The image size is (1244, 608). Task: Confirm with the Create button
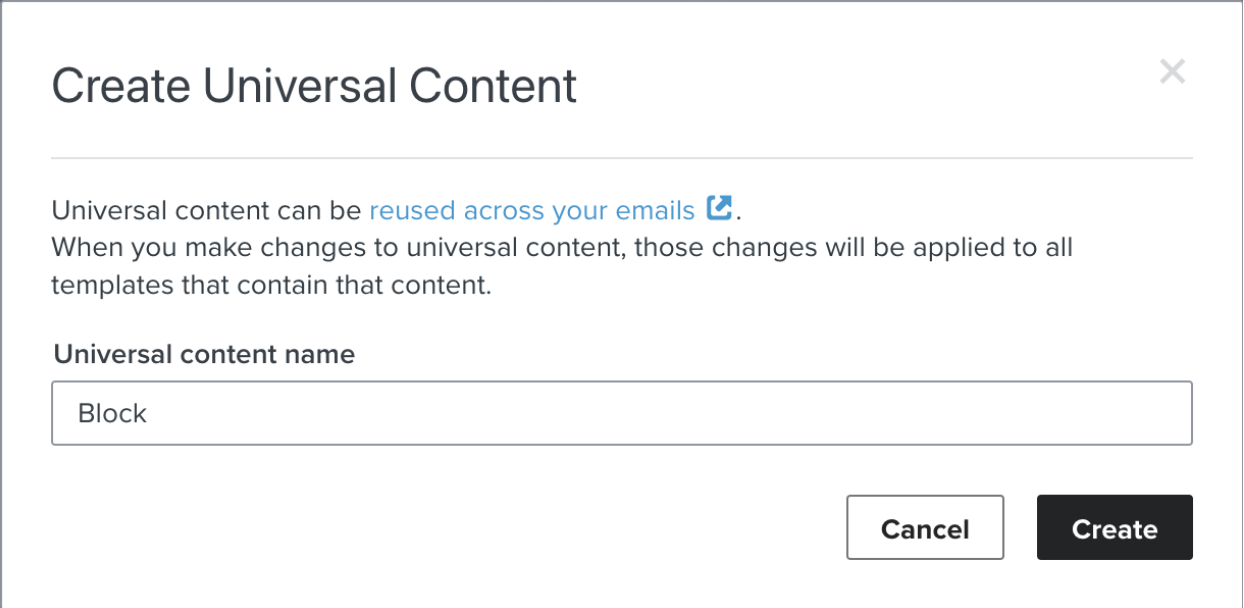pos(1114,528)
